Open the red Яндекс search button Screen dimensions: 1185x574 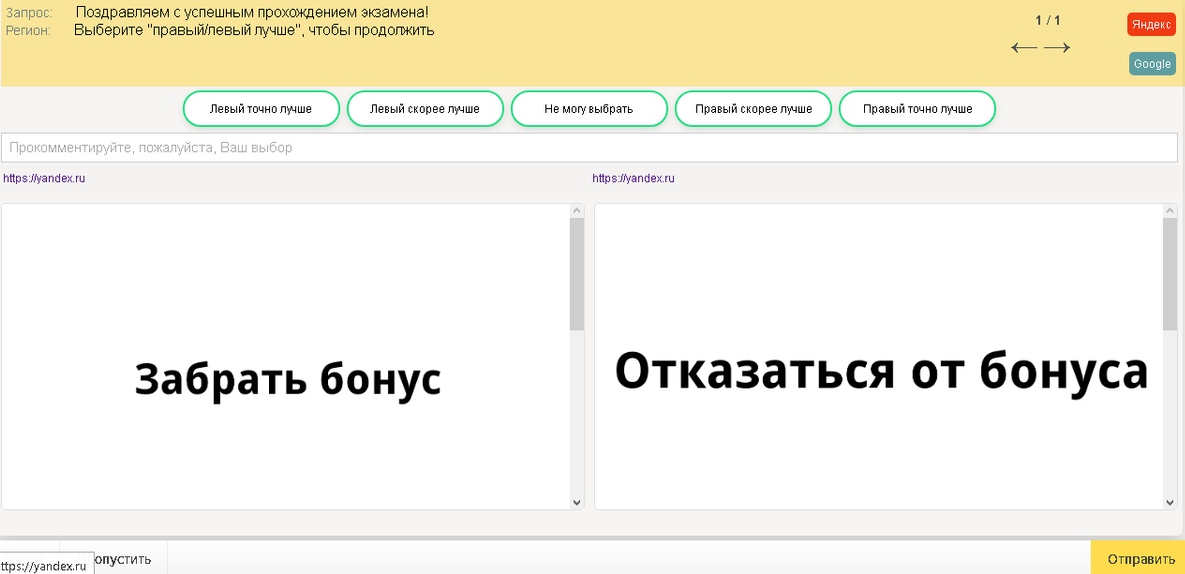[x=1151, y=25]
